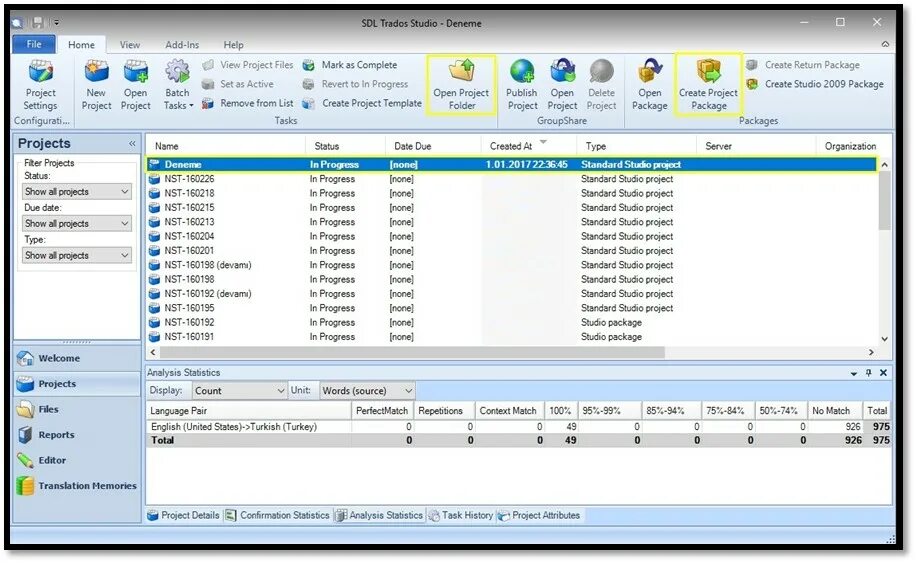The height and width of the screenshot is (563, 916).
Task: Click Revert to In Progress
Action: (x=355, y=84)
